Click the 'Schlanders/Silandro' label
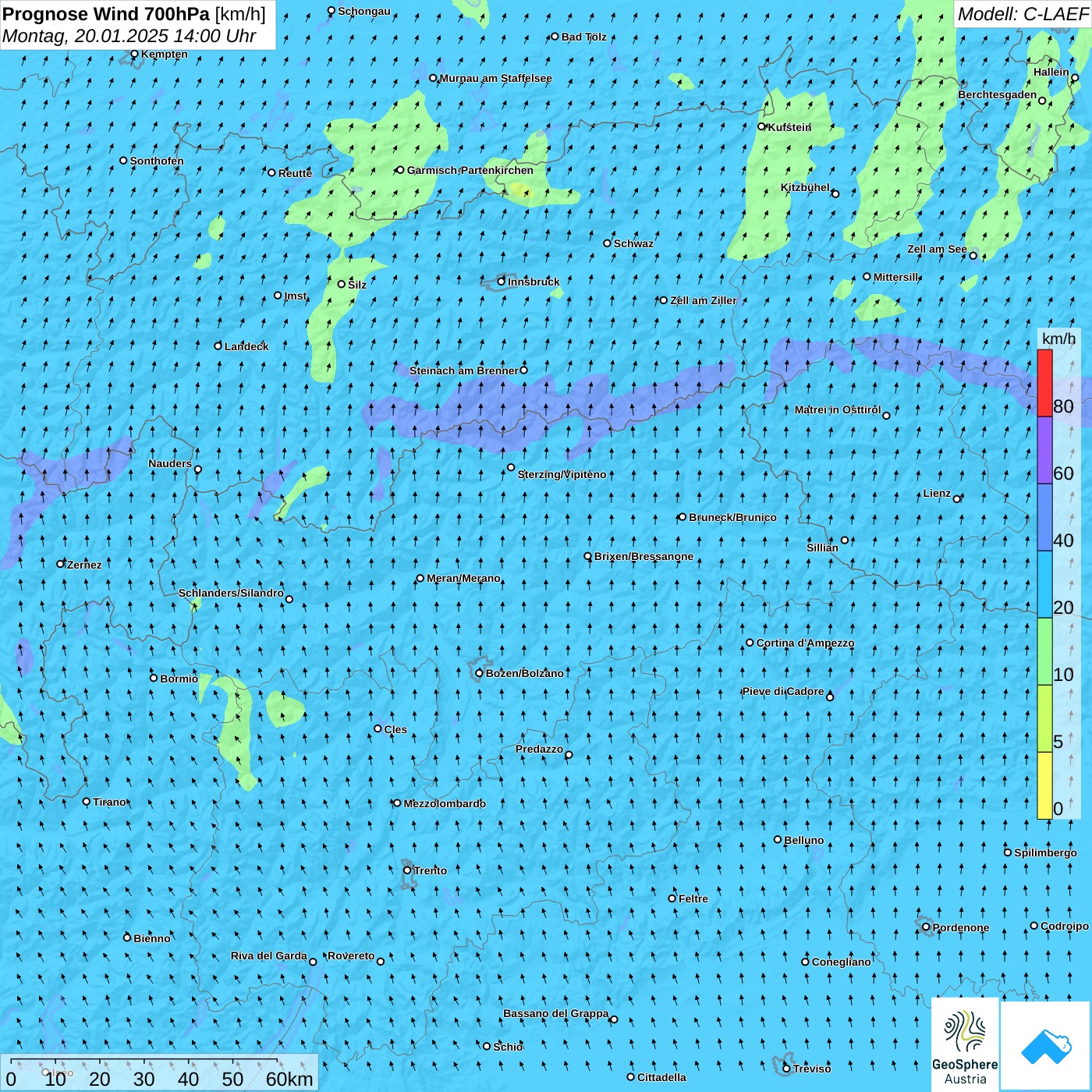 [232, 593]
